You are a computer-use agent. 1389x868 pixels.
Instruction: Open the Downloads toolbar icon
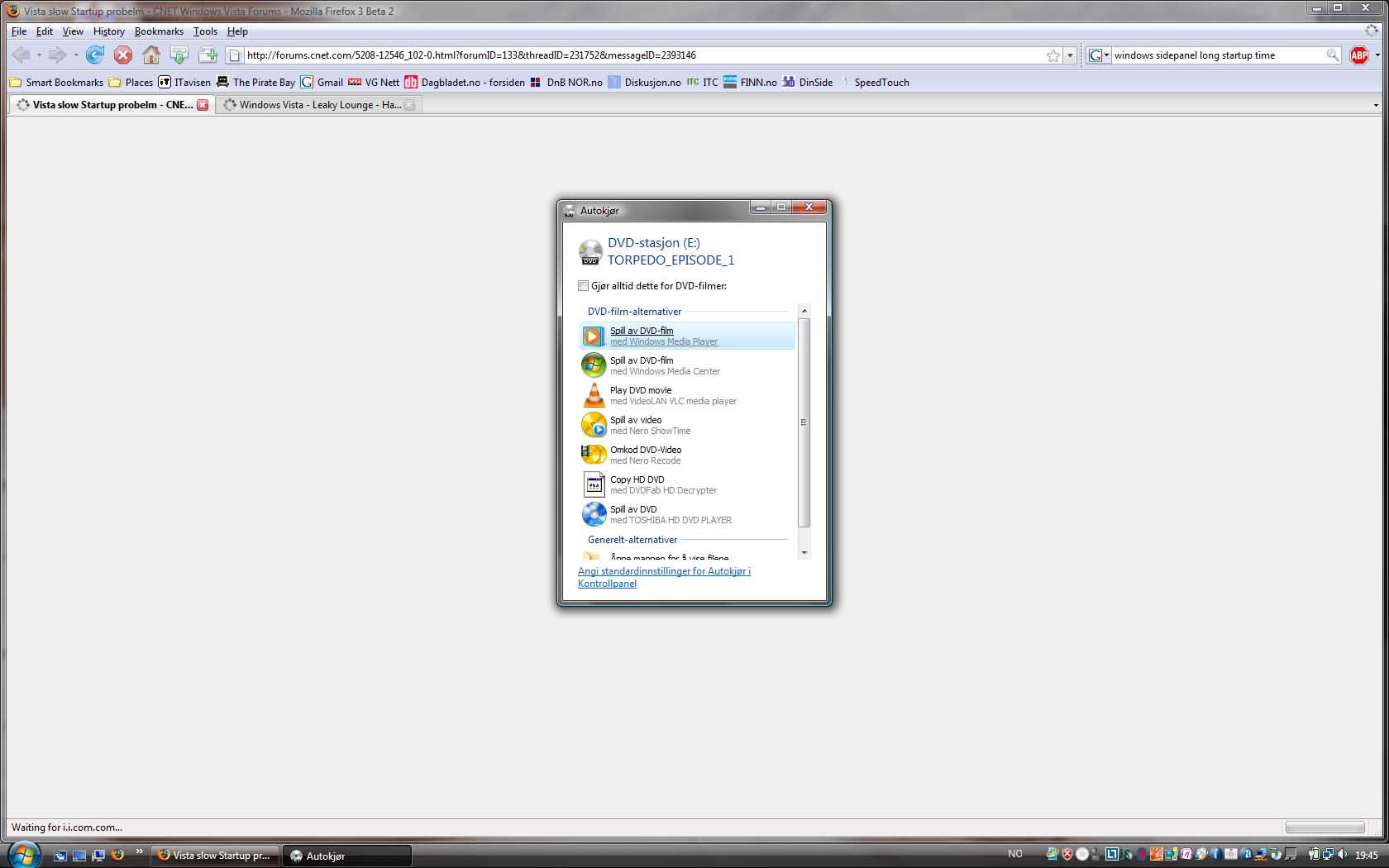179,55
